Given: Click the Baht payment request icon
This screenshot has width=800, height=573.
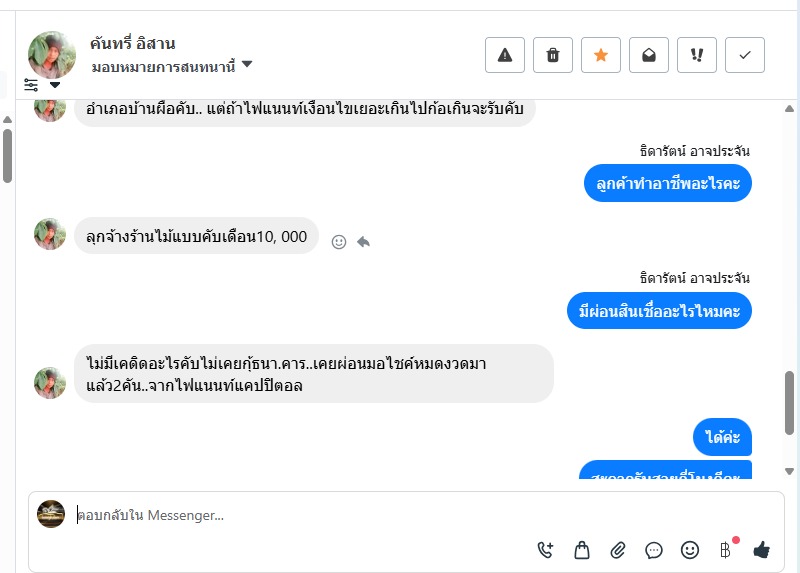Looking at the screenshot, I should click(726, 549).
